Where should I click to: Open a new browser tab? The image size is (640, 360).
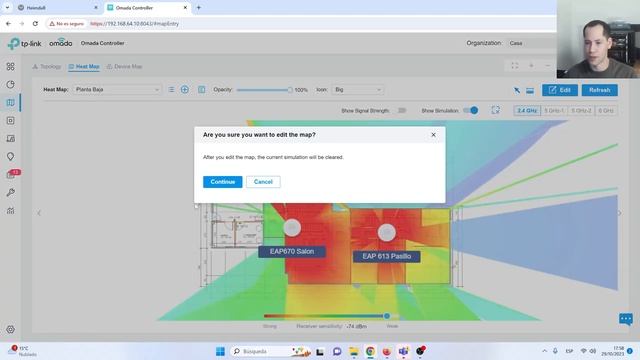tap(199, 7)
